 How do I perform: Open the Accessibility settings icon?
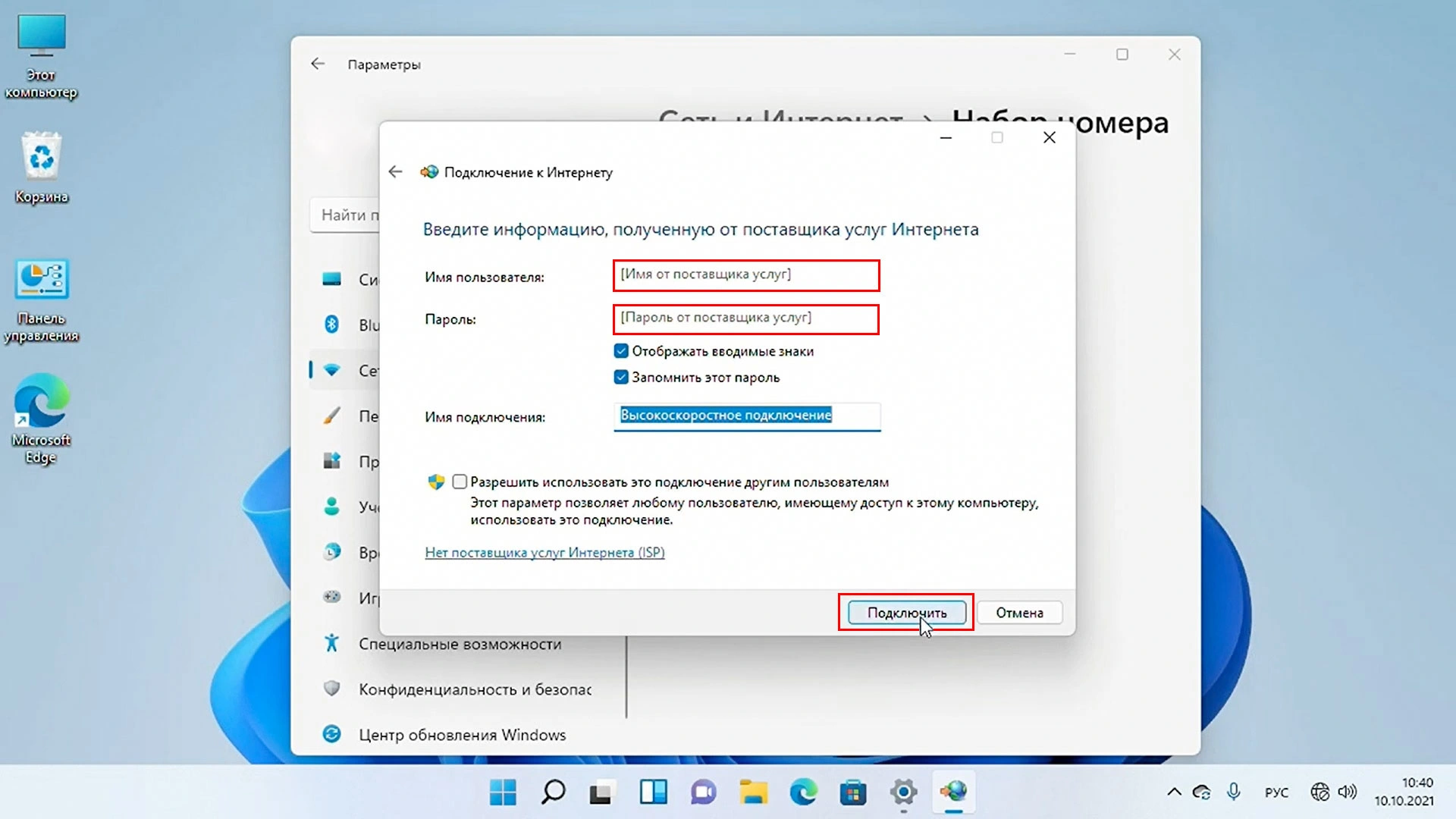click(x=331, y=643)
